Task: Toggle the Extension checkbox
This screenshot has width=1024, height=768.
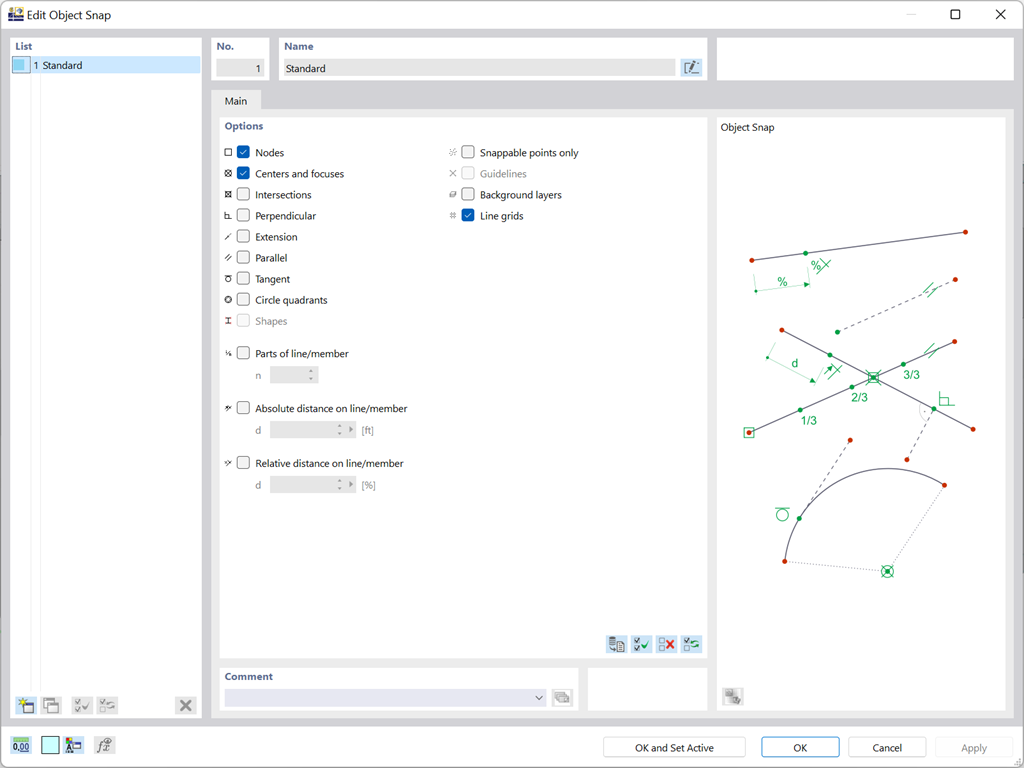Action: point(244,236)
